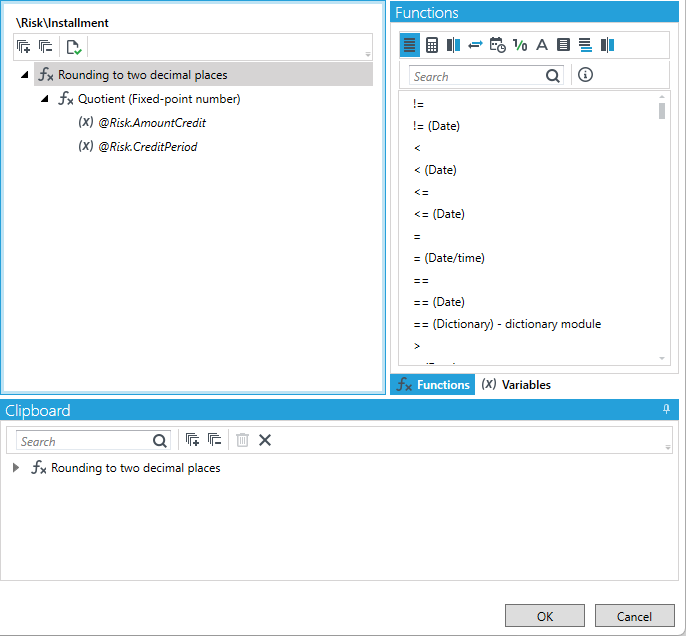Choose == function from list
The image size is (686, 636).
pyautogui.click(x=421, y=280)
